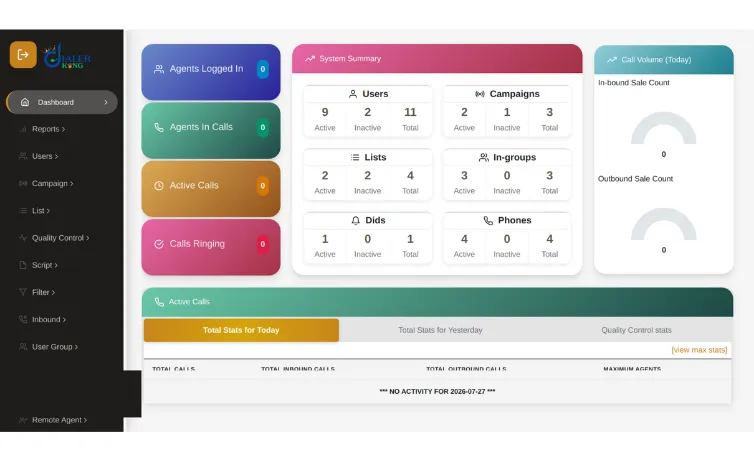754x462 pixels.
Task: Click the System Summary trend icon
Action: (x=310, y=58)
